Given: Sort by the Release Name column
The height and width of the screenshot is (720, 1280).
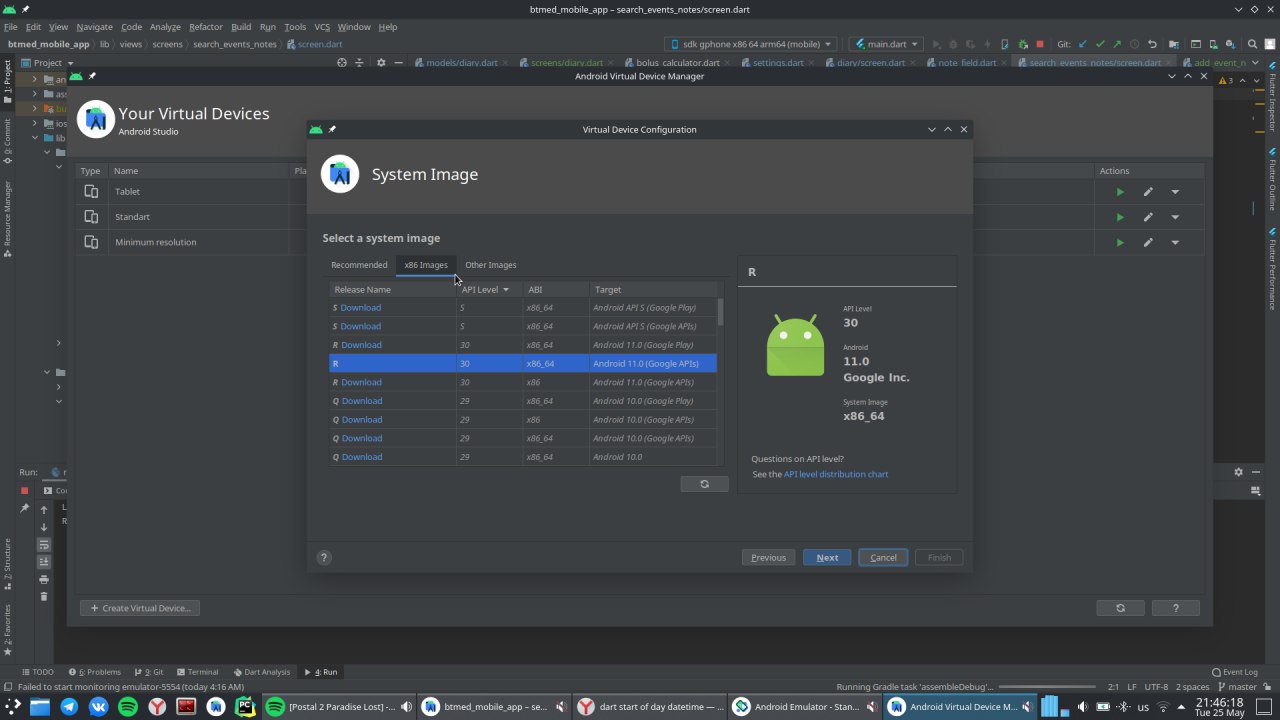Looking at the screenshot, I should 392,289.
